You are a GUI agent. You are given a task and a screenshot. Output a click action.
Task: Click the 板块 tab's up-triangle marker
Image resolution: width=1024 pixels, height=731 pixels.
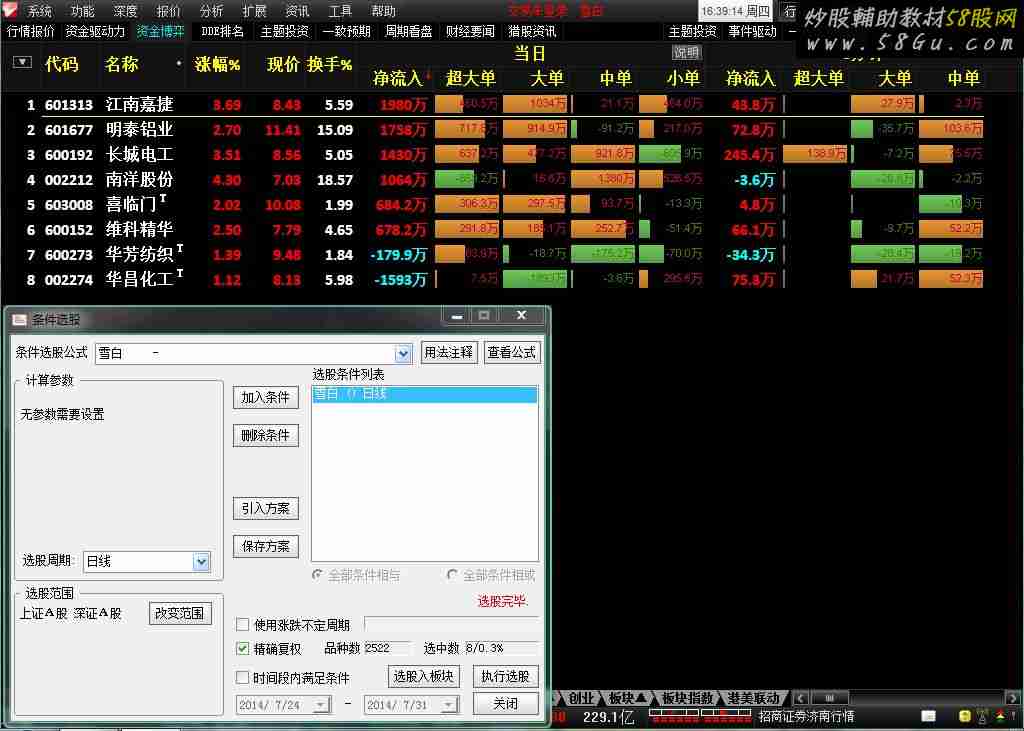tap(641, 698)
